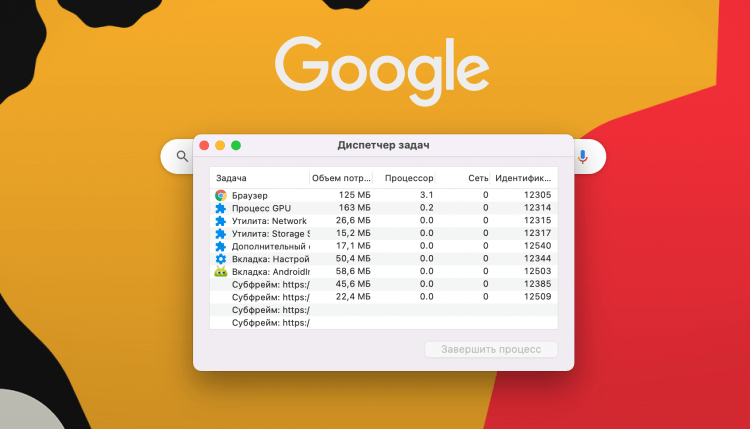The width and height of the screenshot is (750, 429).
Task: Click process ID 12314
Action: 537,208
